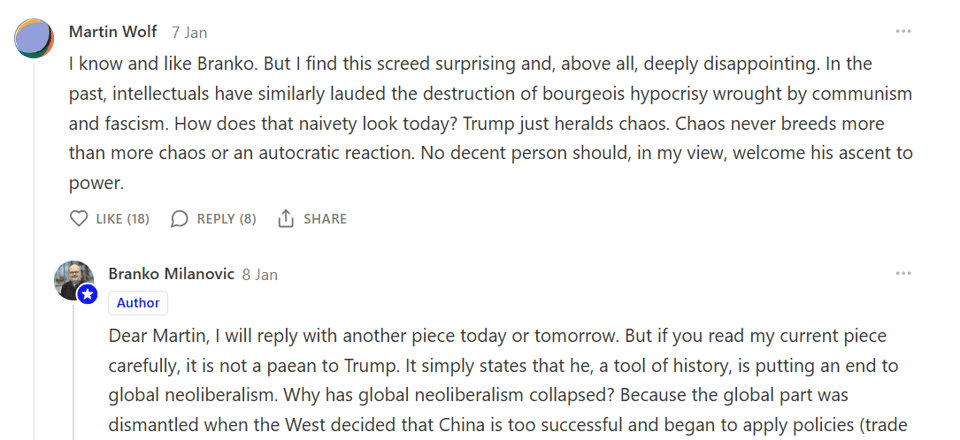960x440 pixels.
Task: Click the REPLY (8) text label
Action: (226, 219)
